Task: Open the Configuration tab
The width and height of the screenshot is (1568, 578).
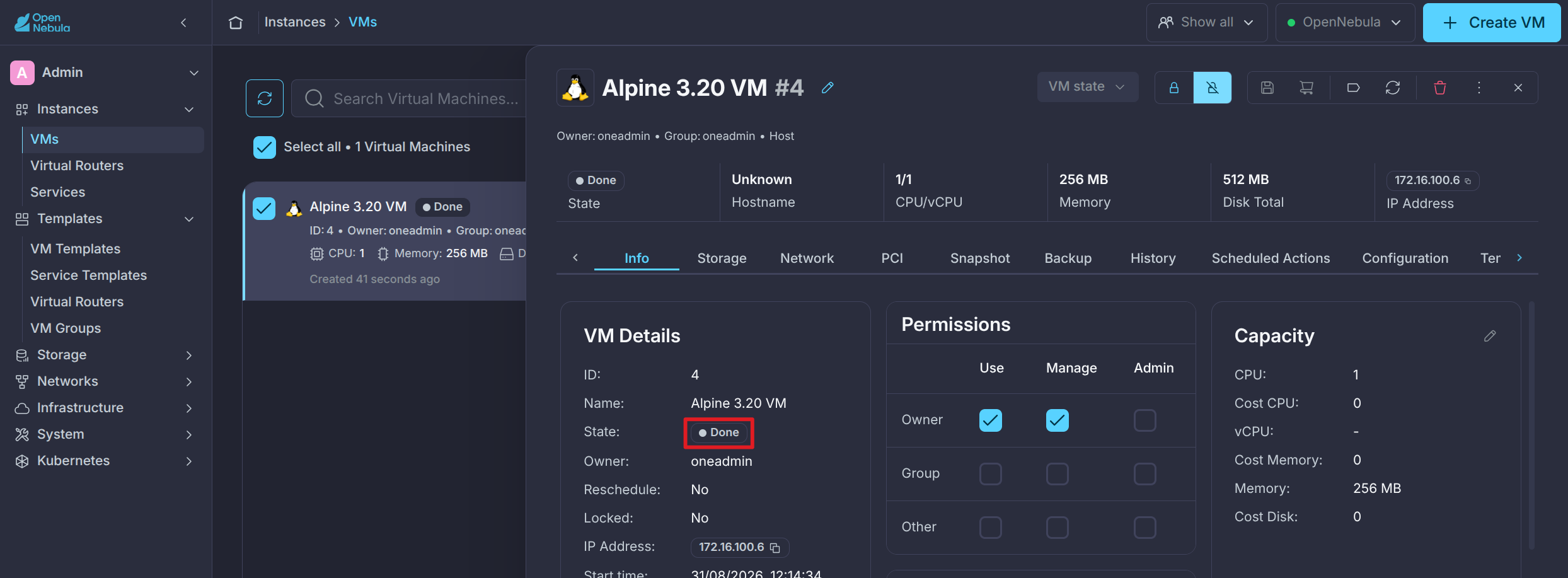Action: 1405,258
